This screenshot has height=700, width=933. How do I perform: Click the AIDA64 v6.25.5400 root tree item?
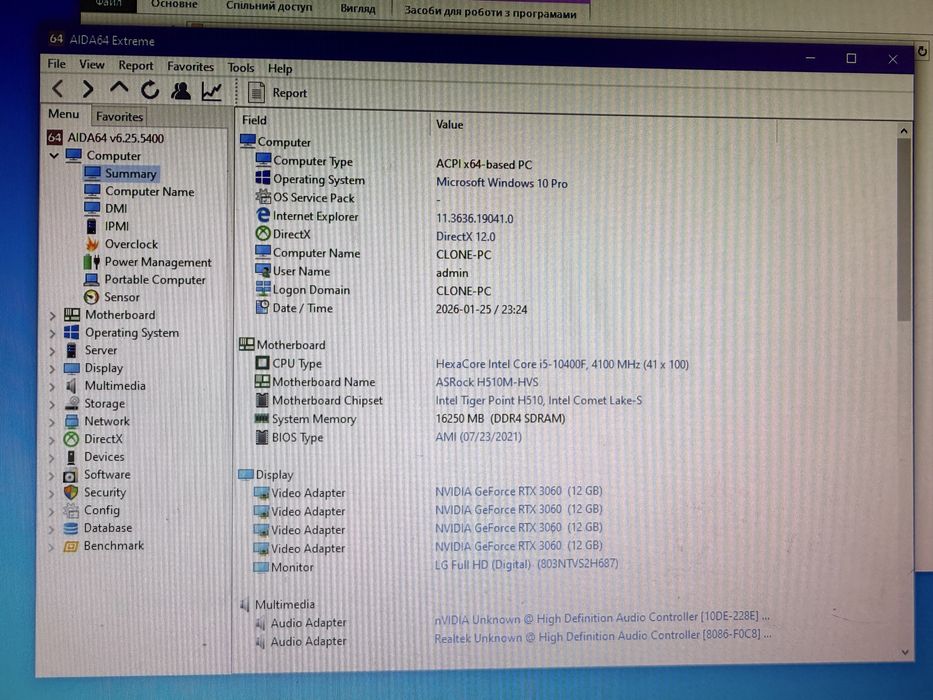[x=105, y=138]
